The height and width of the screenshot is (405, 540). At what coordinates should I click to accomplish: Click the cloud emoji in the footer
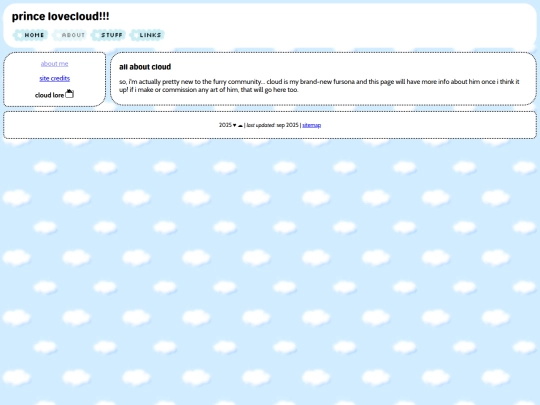coord(240,125)
